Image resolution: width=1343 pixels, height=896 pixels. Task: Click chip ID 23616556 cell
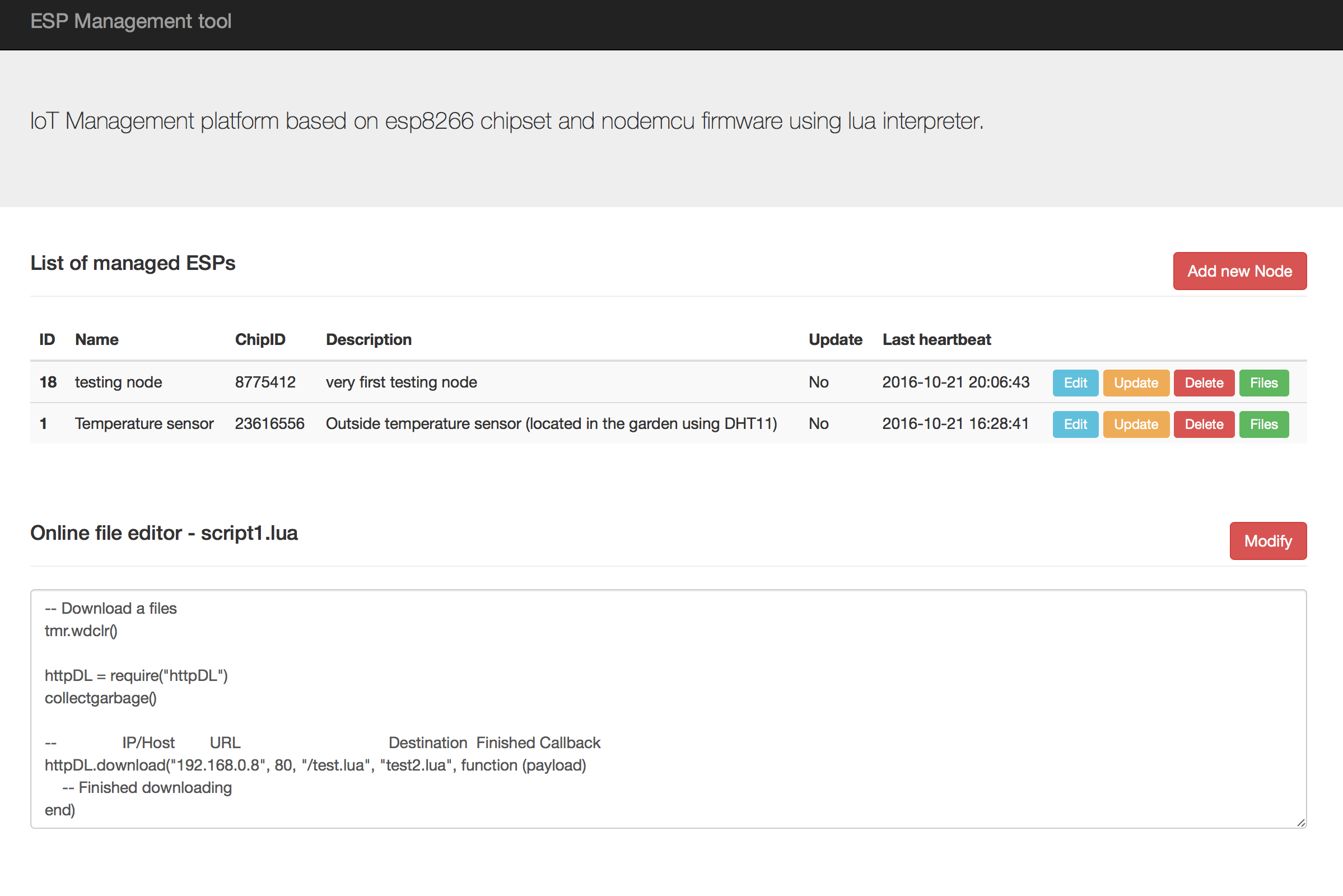pyautogui.click(x=269, y=424)
